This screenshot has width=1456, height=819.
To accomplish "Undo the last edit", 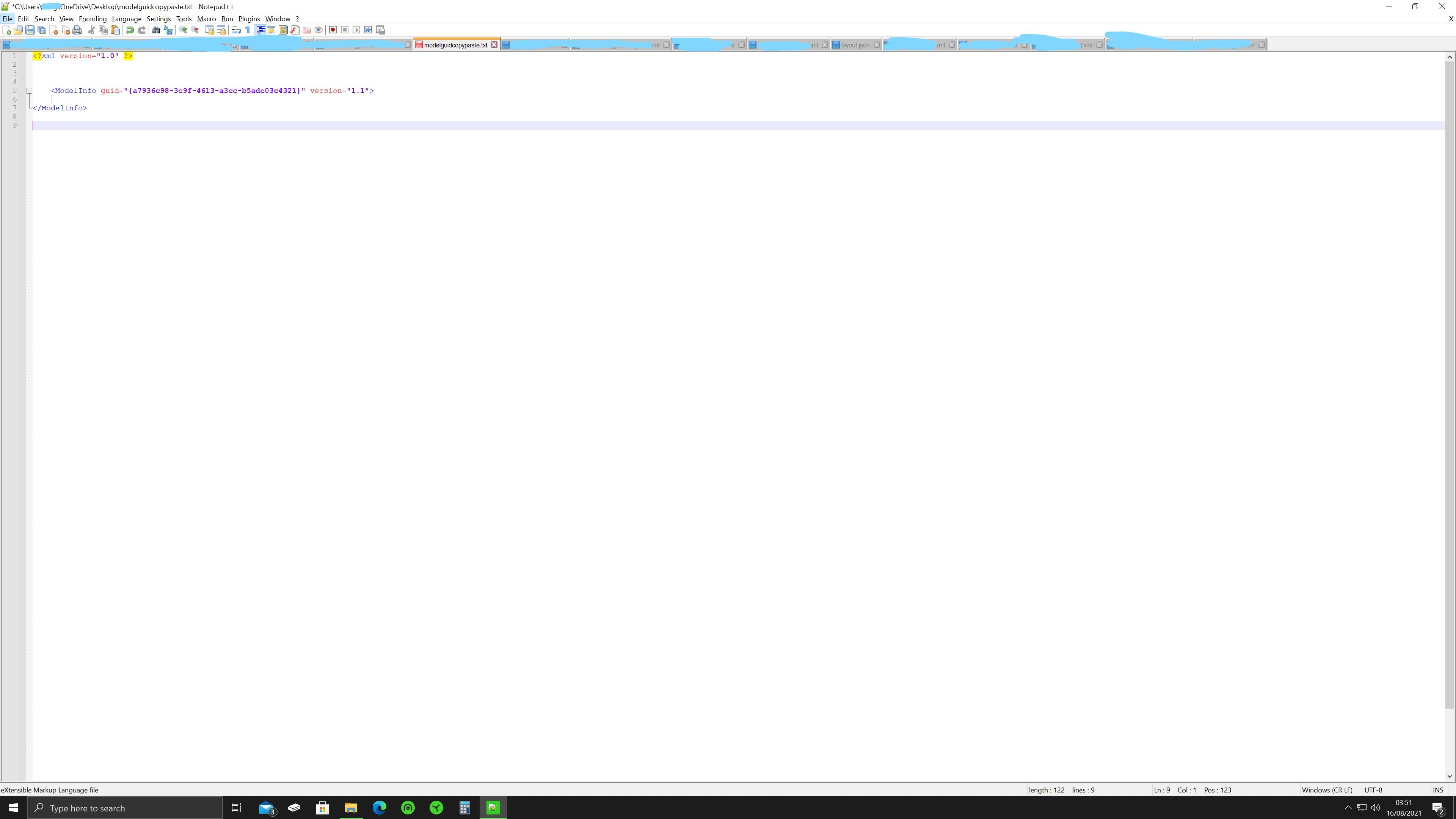I will [x=130, y=30].
